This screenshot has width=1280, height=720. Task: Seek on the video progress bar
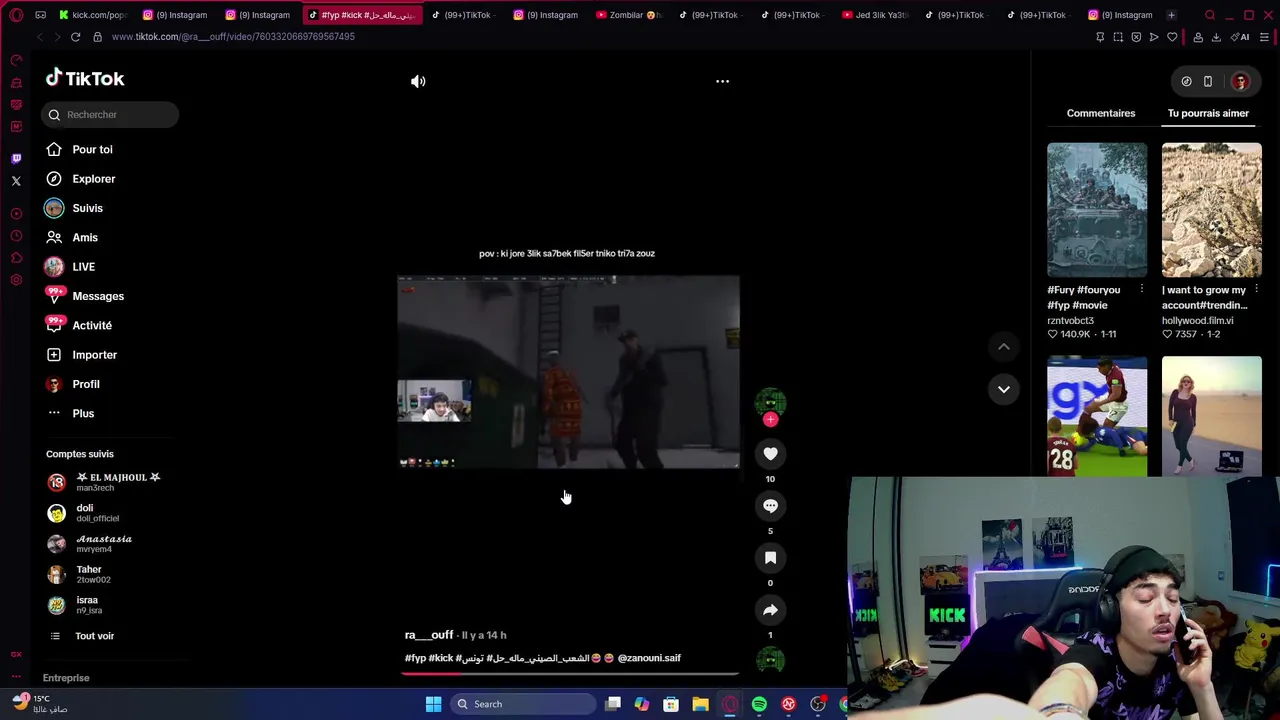(x=569, y=674)
